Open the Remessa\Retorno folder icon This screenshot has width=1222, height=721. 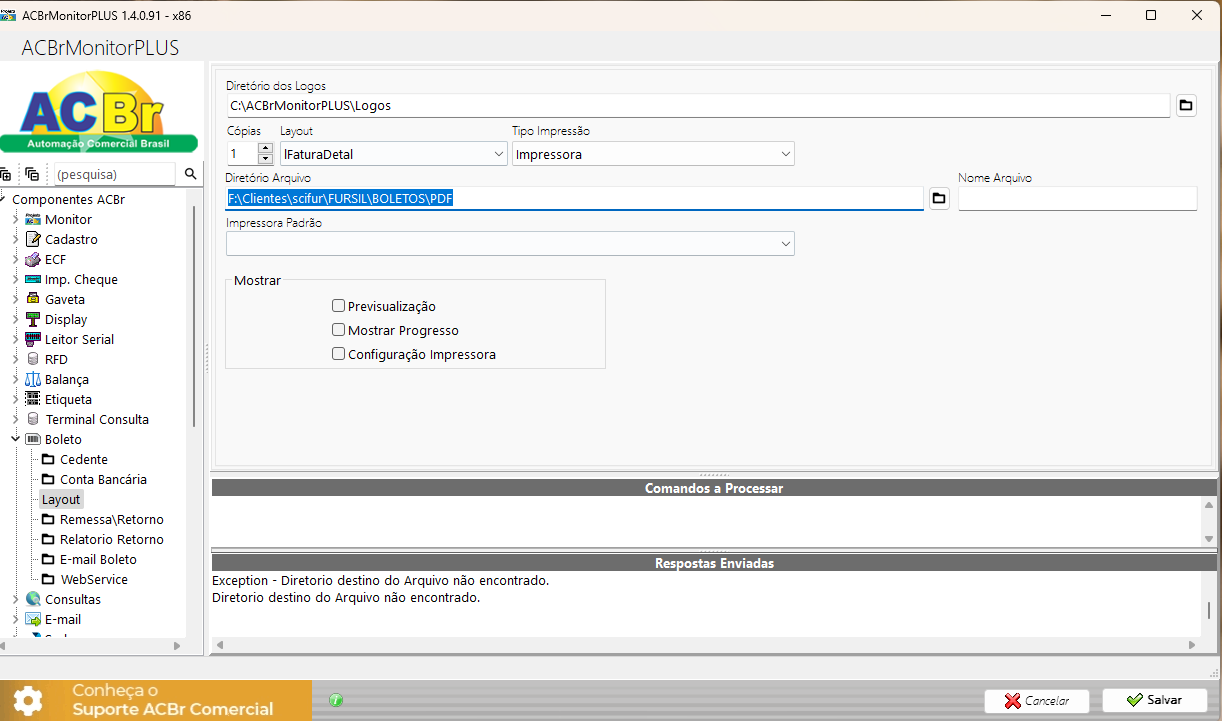49,519
